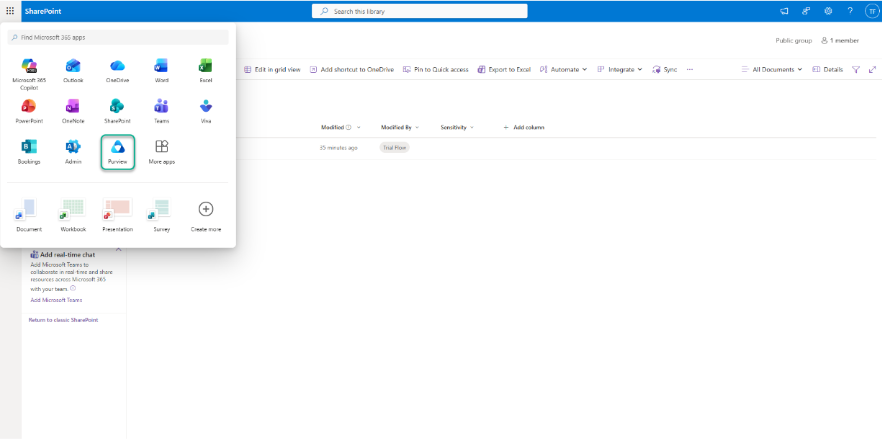Viewport: 882px width, 441px height.
Task: Click Return to classic SharePoint link
Action: coord(63,320)
